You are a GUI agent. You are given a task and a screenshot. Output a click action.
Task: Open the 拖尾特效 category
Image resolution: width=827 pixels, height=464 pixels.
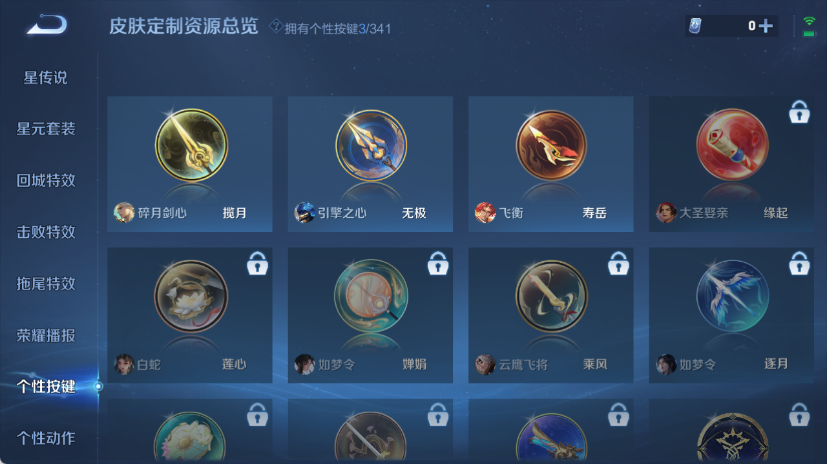point(46,283)
